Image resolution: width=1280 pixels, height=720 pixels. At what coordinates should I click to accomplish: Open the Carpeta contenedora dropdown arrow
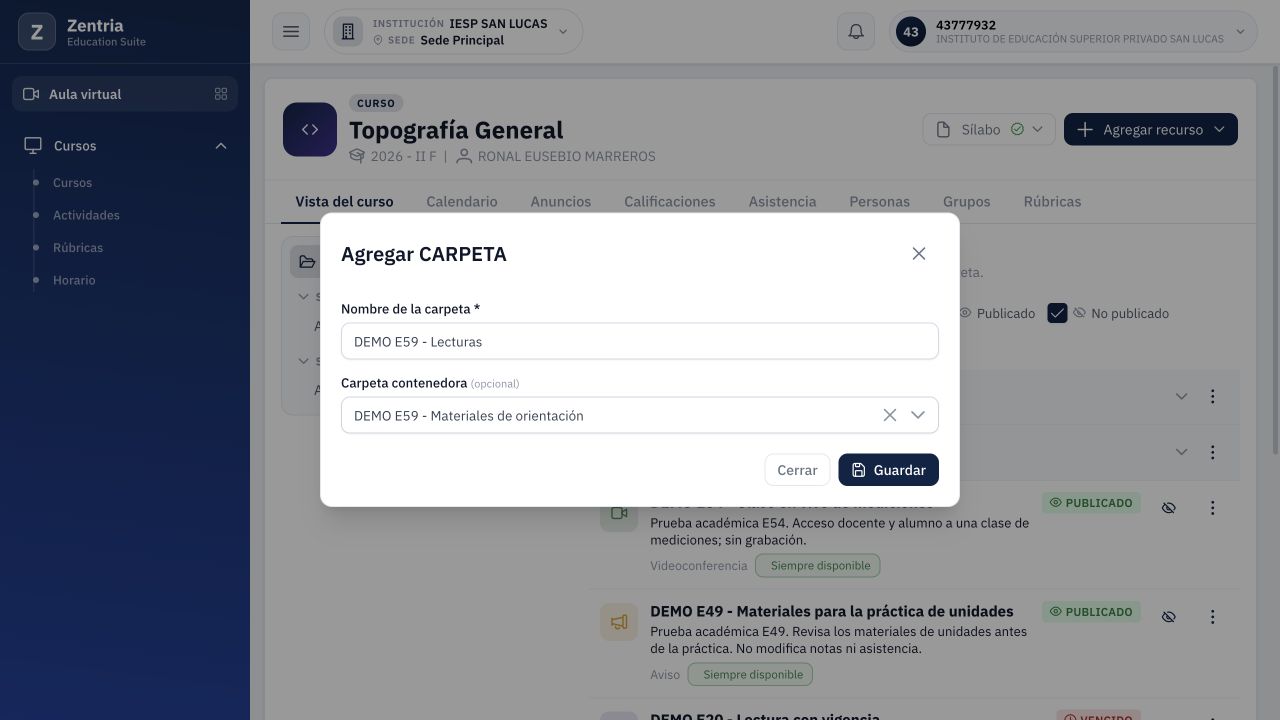pos(918,415)
